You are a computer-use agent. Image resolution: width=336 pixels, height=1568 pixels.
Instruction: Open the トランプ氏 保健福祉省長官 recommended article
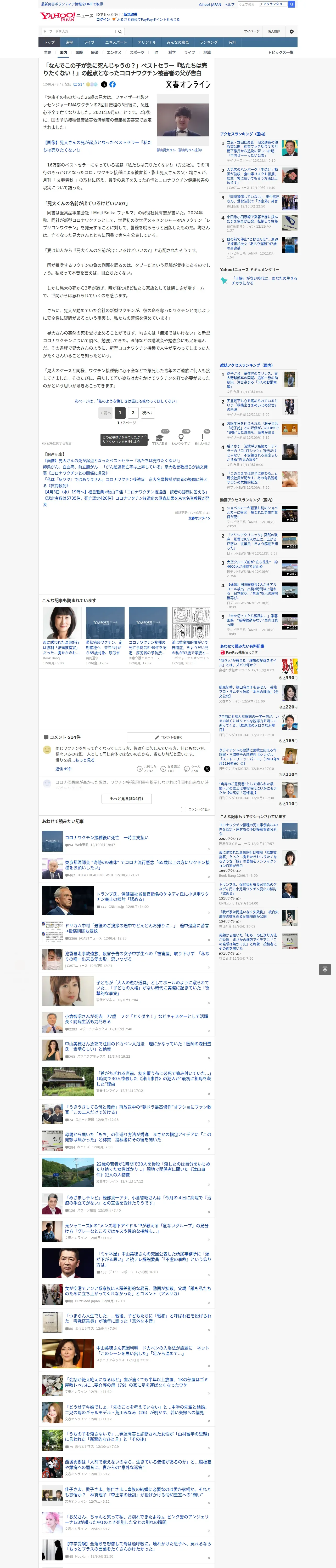pos(153,897)
